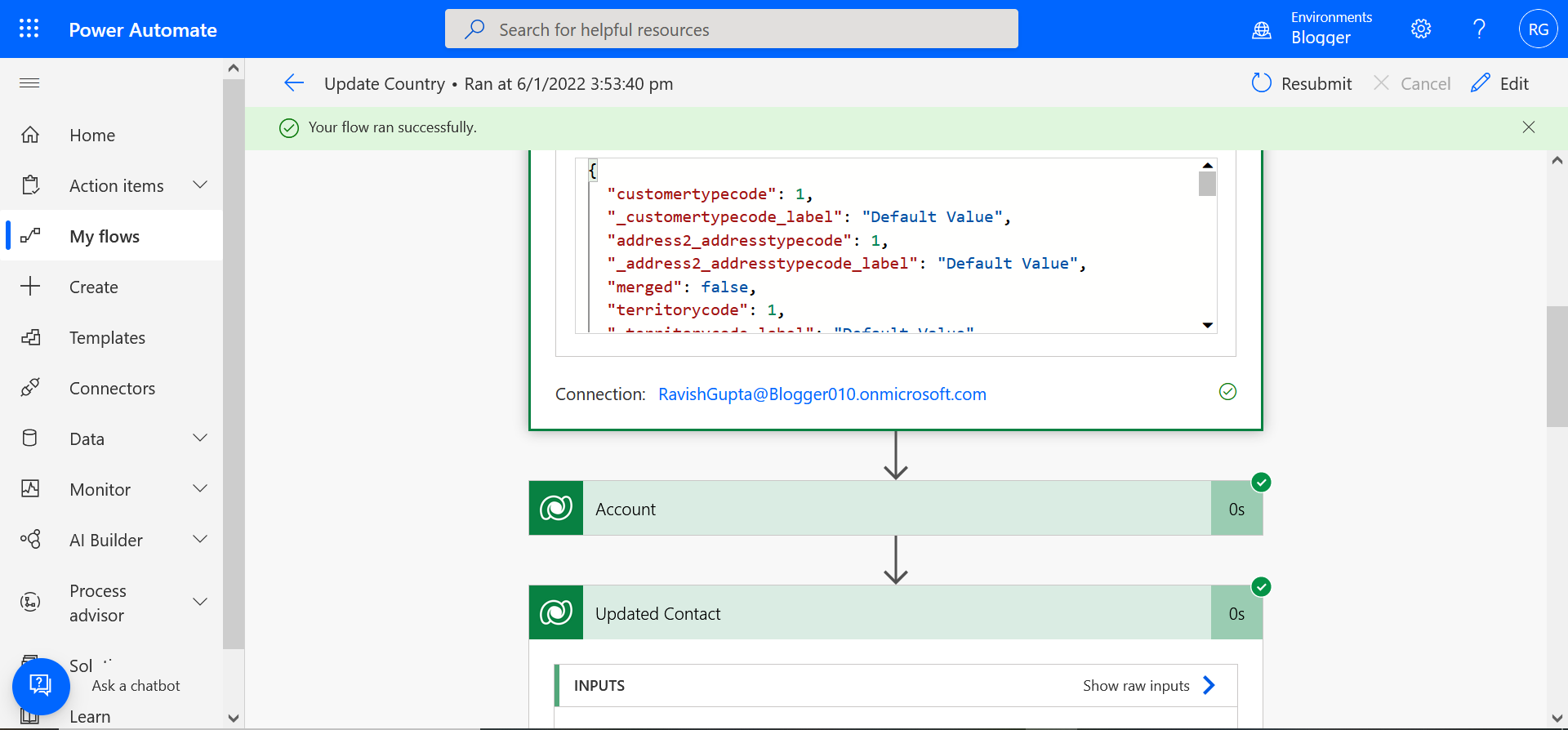Viewport: 1568px width, 730px height.
Task: Open the RG account avatar
Action: coord(1538,29)
